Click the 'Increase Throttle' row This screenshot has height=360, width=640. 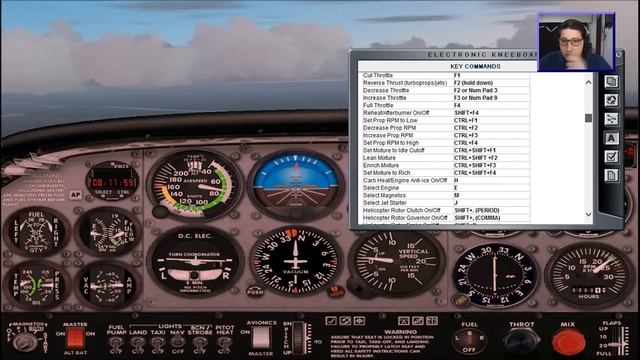pos(446,98)
